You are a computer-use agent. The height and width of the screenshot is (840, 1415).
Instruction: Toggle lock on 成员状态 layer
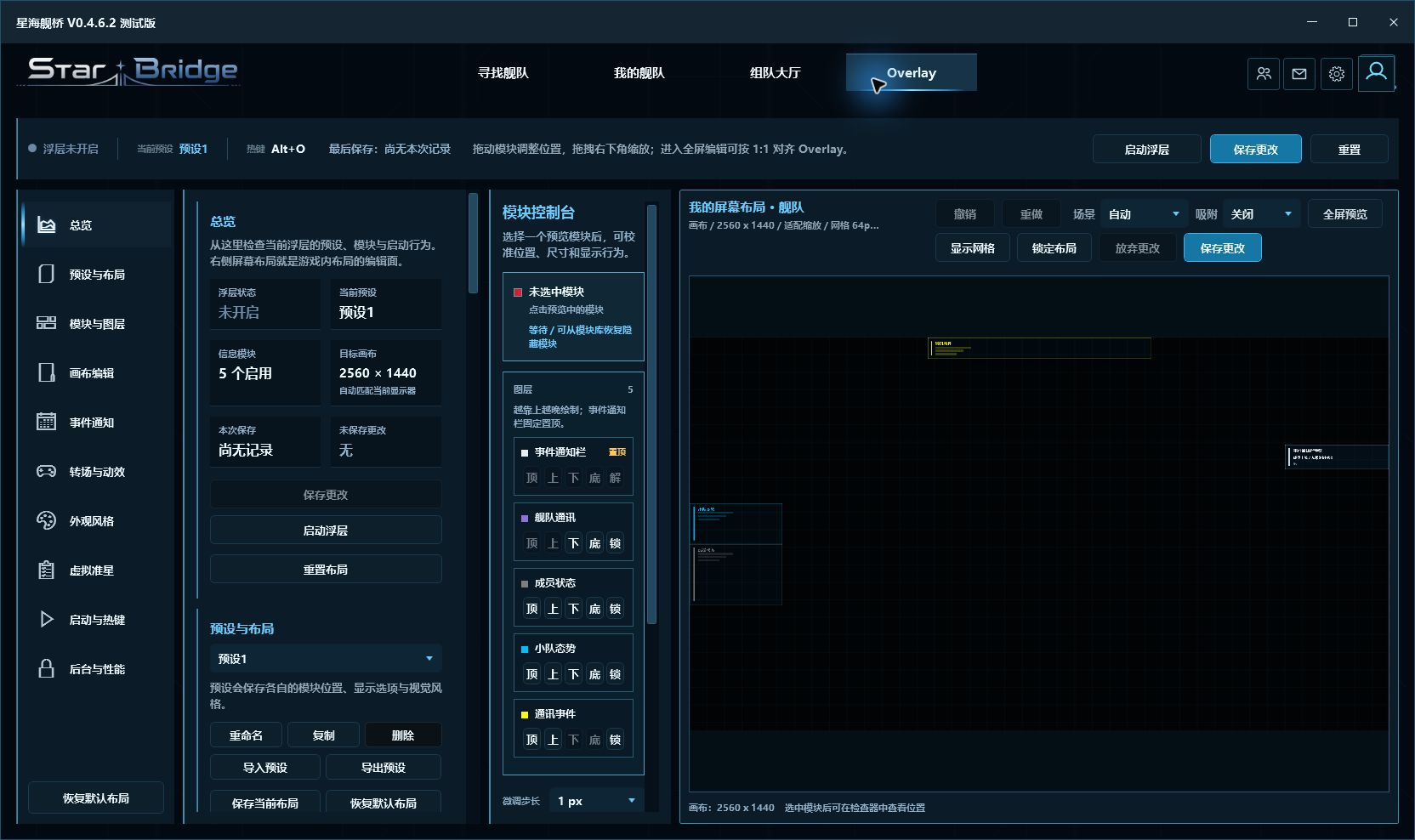coord(615,609)
